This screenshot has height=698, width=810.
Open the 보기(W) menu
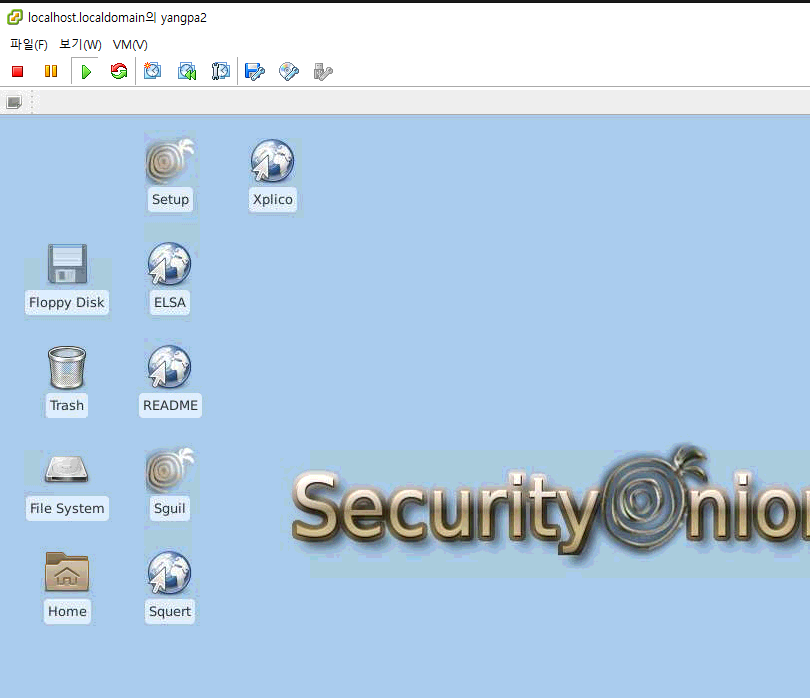coord(80,45)
